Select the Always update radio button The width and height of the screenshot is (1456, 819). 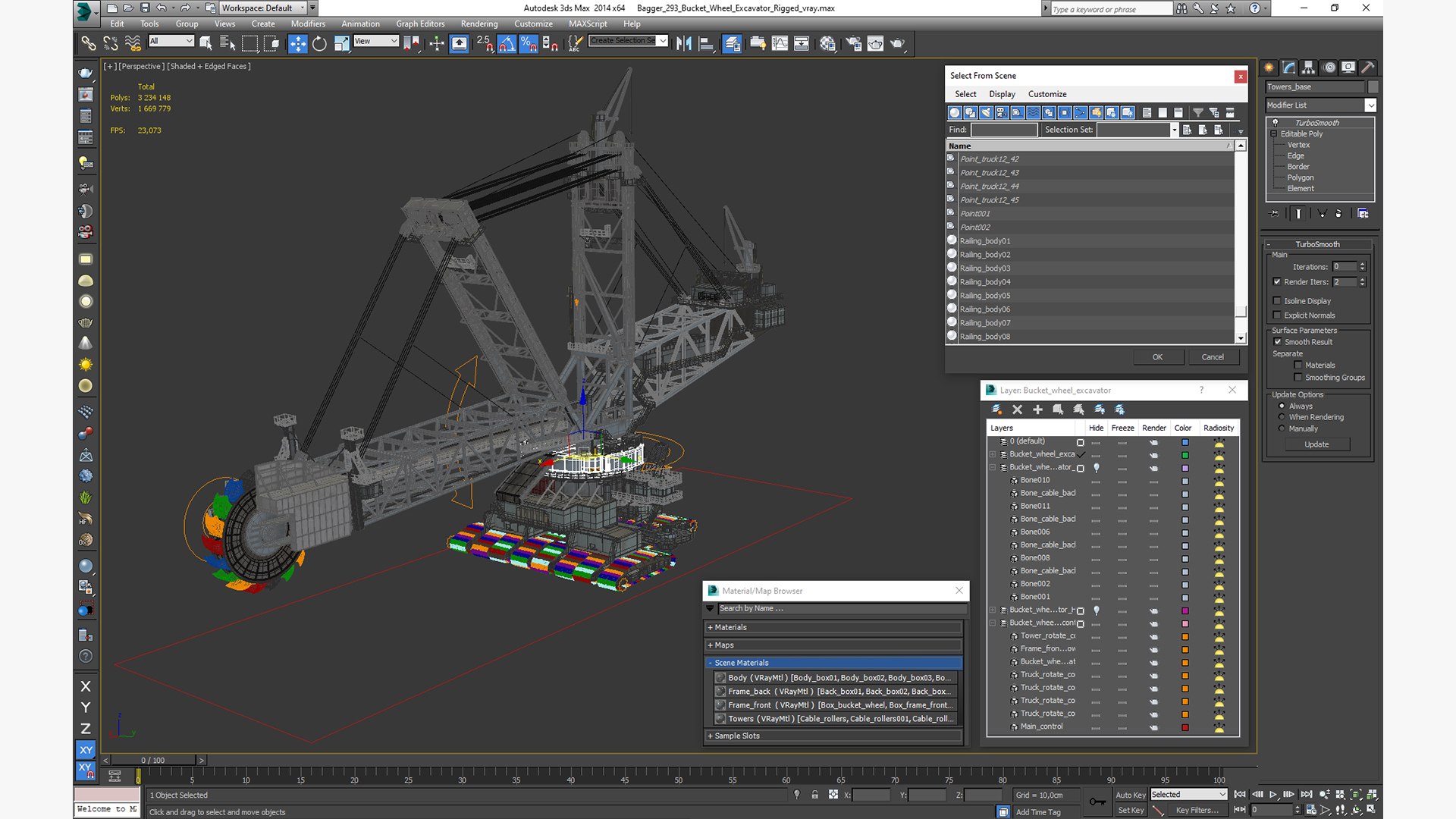tap(1282, 406)
